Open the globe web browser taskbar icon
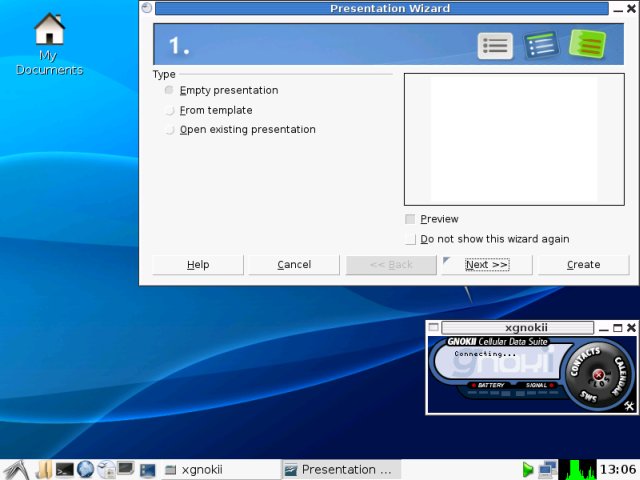 click(x=86, y=469)
